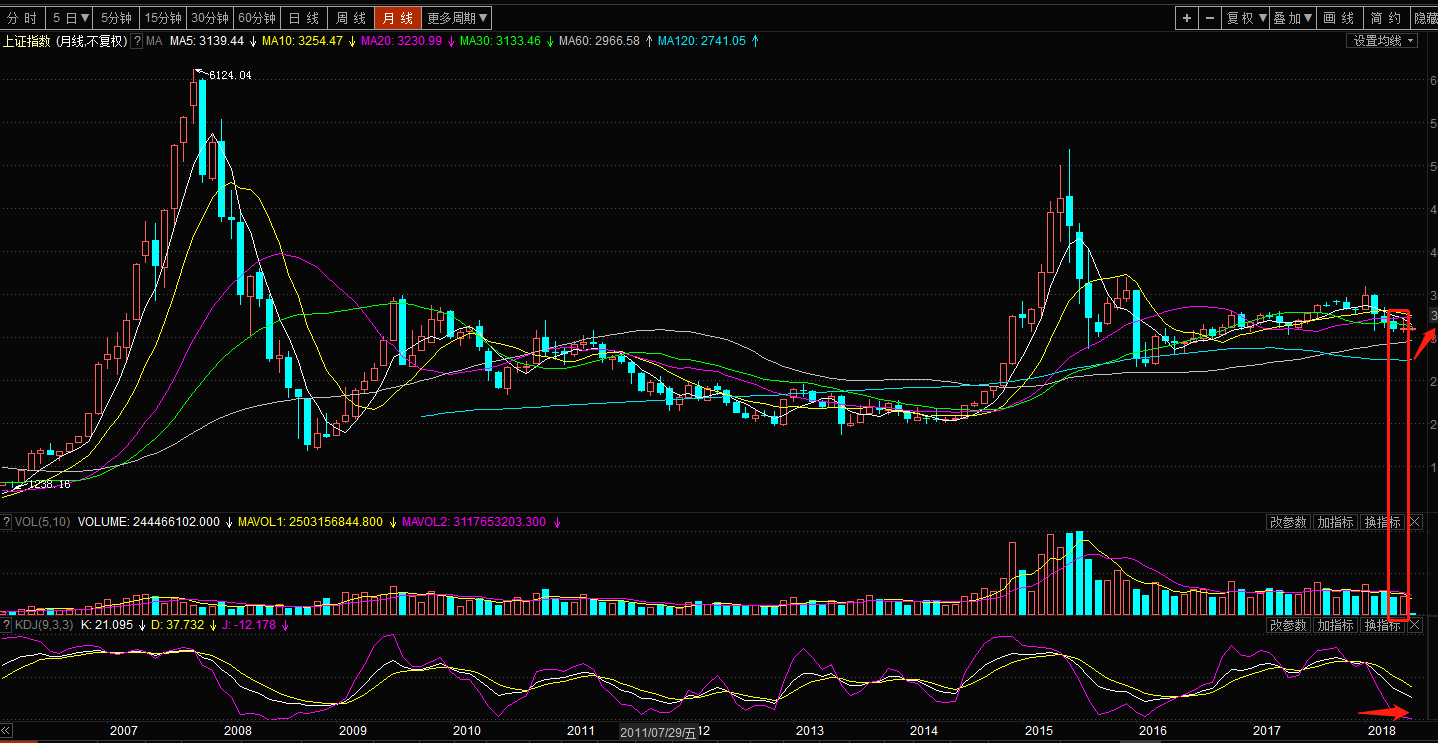Click the 2011/07/29 date marker on timeline
Screen dimensions: 1438x743
tap(657, 732)
